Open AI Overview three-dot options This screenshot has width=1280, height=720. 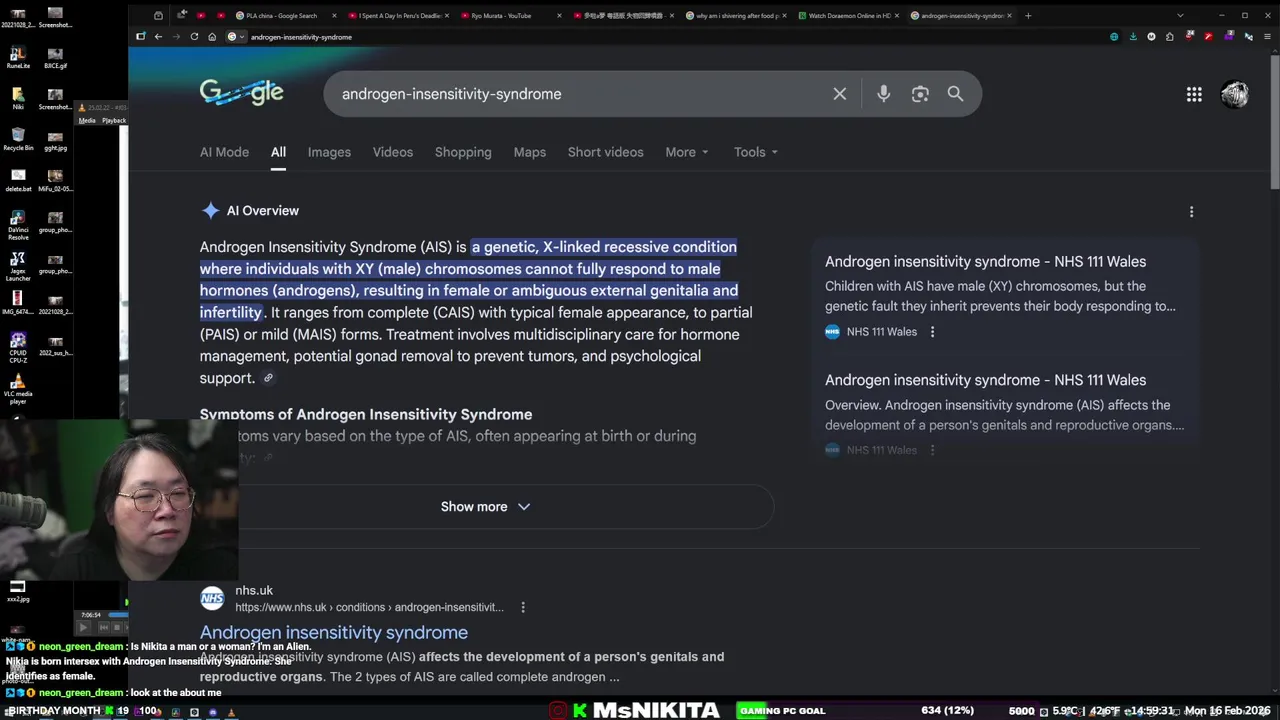(x=1191, y=212)
